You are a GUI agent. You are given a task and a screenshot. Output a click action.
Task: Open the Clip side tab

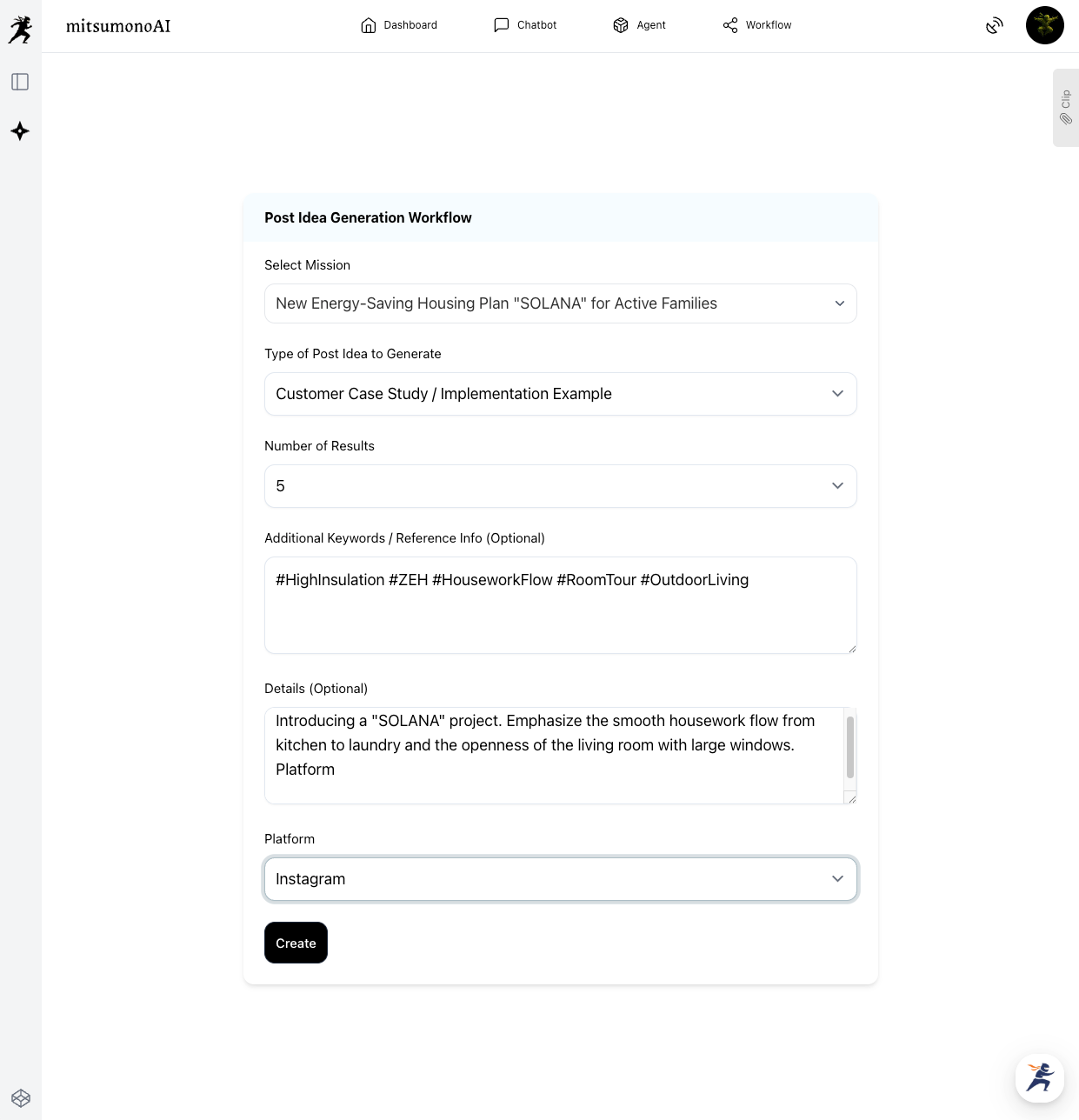point(1065,107)
